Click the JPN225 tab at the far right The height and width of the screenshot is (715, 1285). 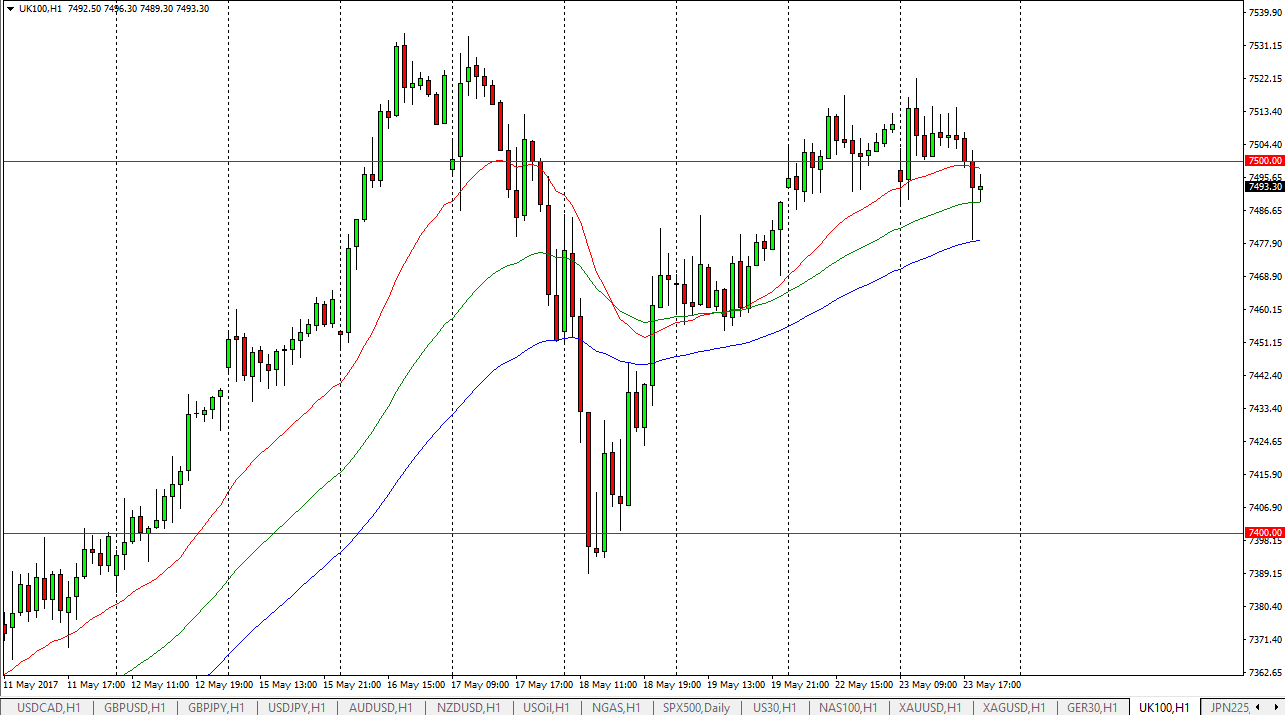1229,707
